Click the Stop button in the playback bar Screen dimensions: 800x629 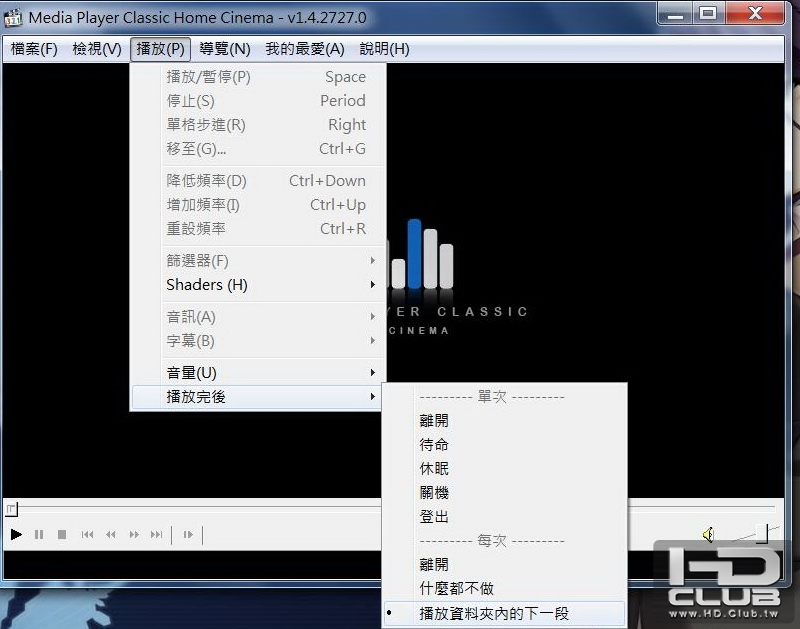[x=62, y=535]
